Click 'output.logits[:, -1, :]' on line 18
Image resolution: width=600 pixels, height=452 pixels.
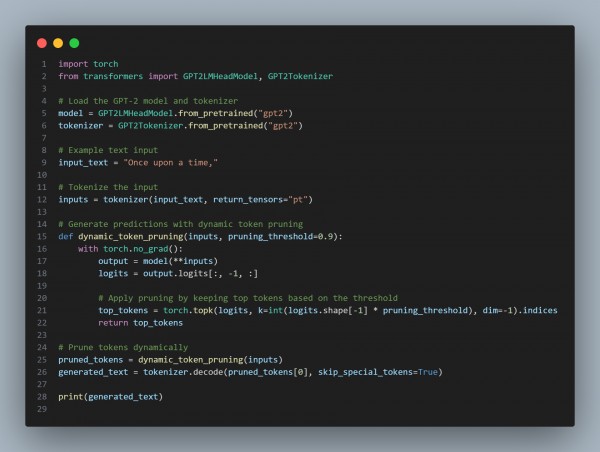200,273
